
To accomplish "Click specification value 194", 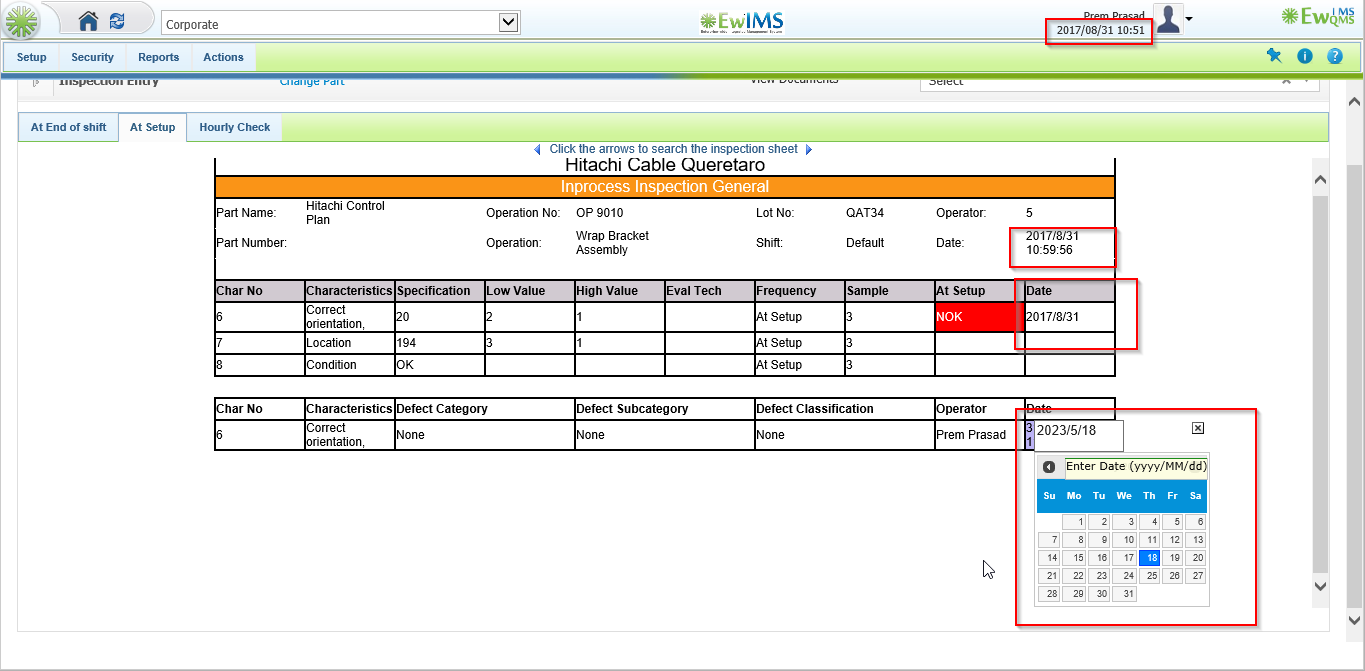I will 440,343.
